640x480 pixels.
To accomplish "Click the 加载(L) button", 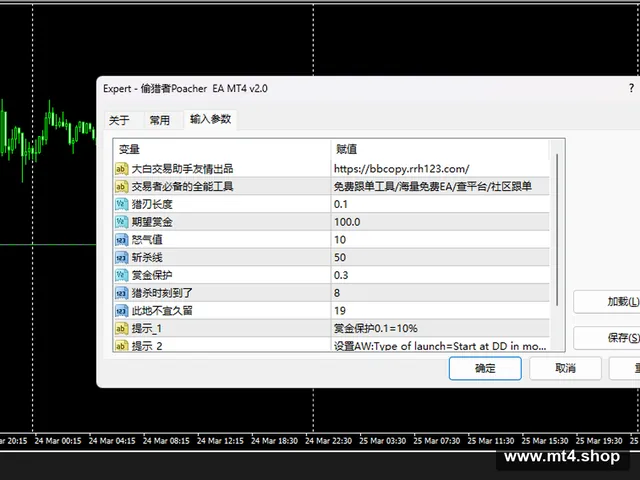I will [607, 302].
